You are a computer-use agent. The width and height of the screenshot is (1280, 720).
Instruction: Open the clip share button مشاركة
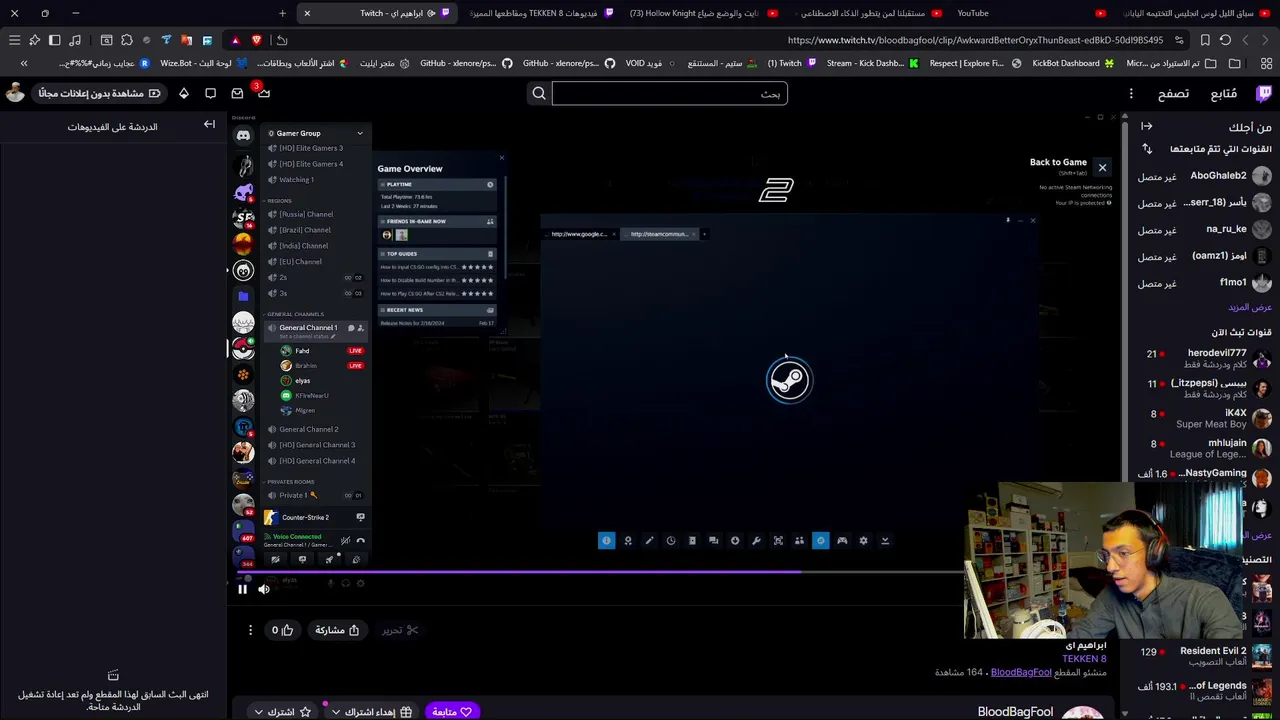[337, 630]
